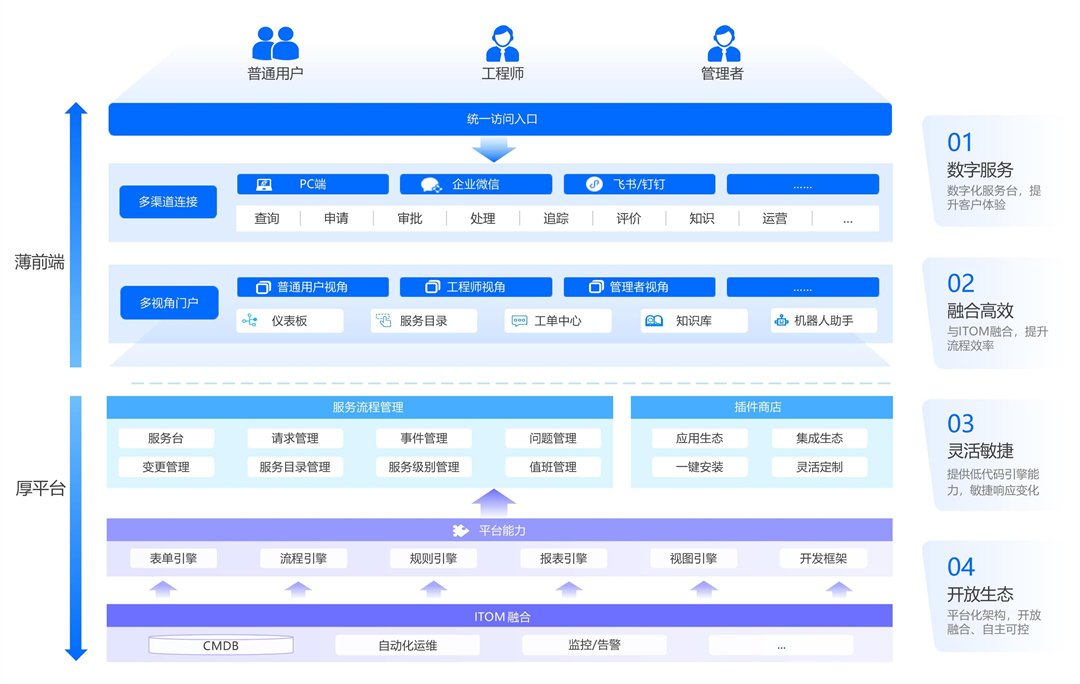Open the 飞书/钉钉 channel tab
The height and width of the screenshot is (684, 1080).
pos(639,185)
